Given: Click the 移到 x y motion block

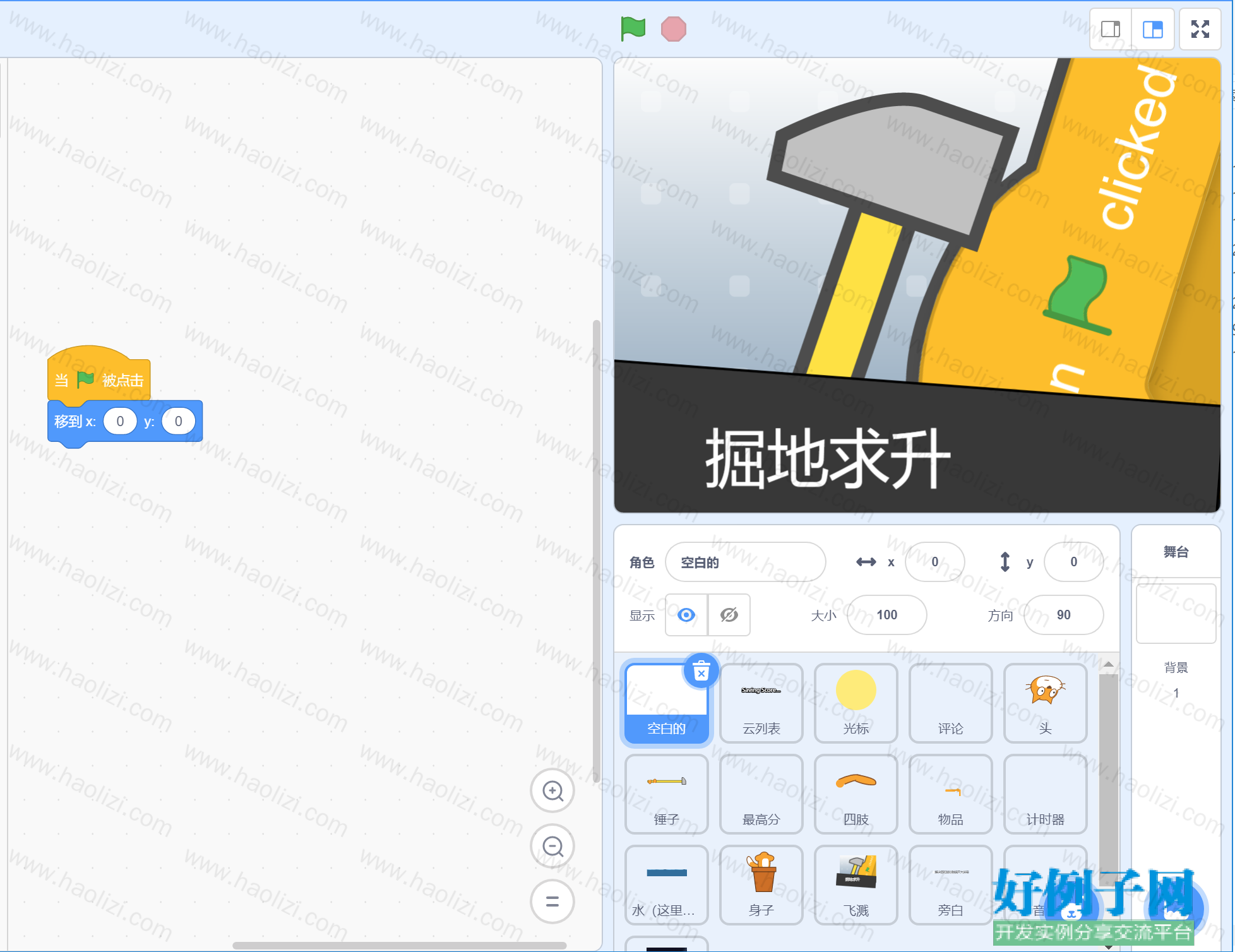Looking at the screenshot, I should click(125, 422).
